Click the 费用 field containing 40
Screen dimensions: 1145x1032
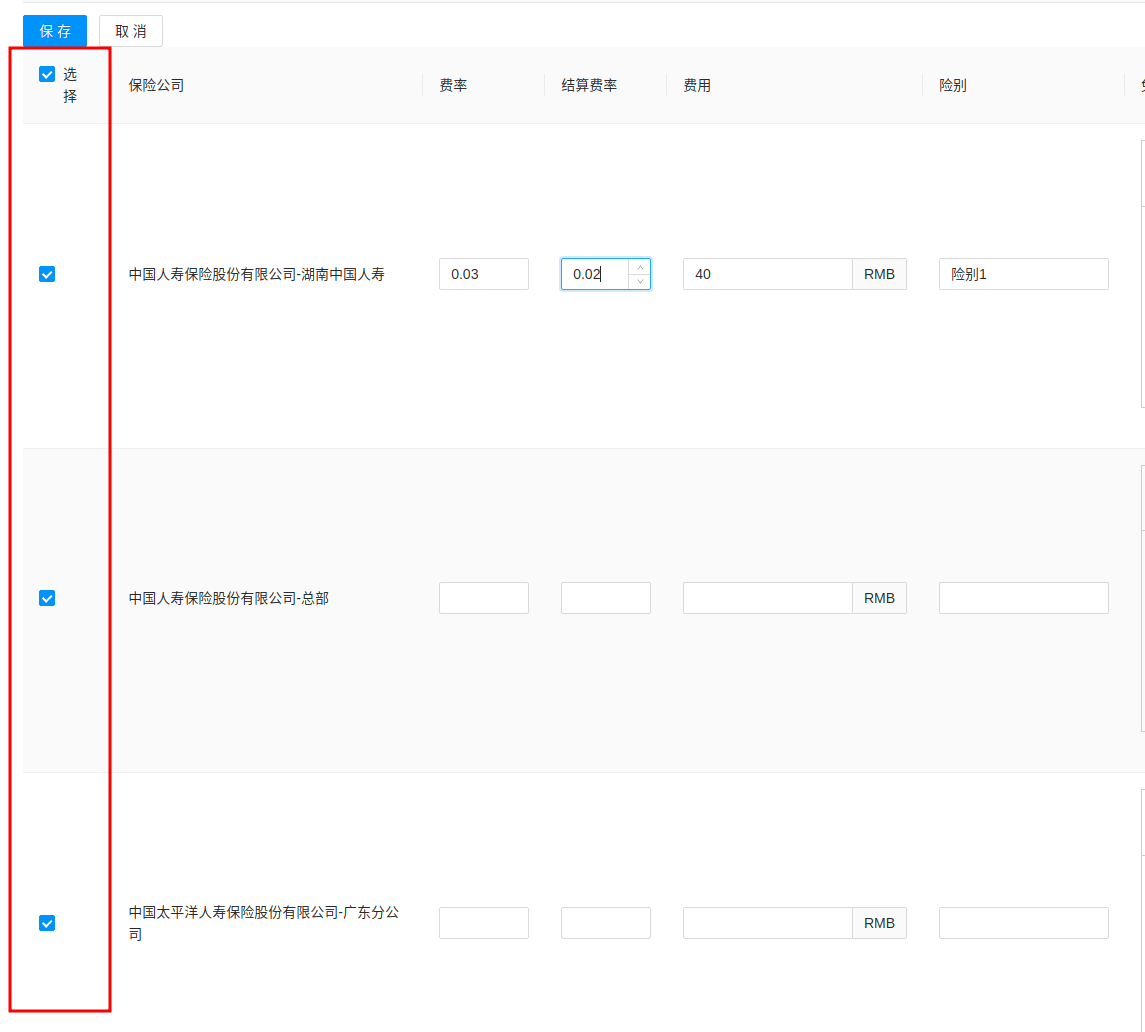click(767, 274)
